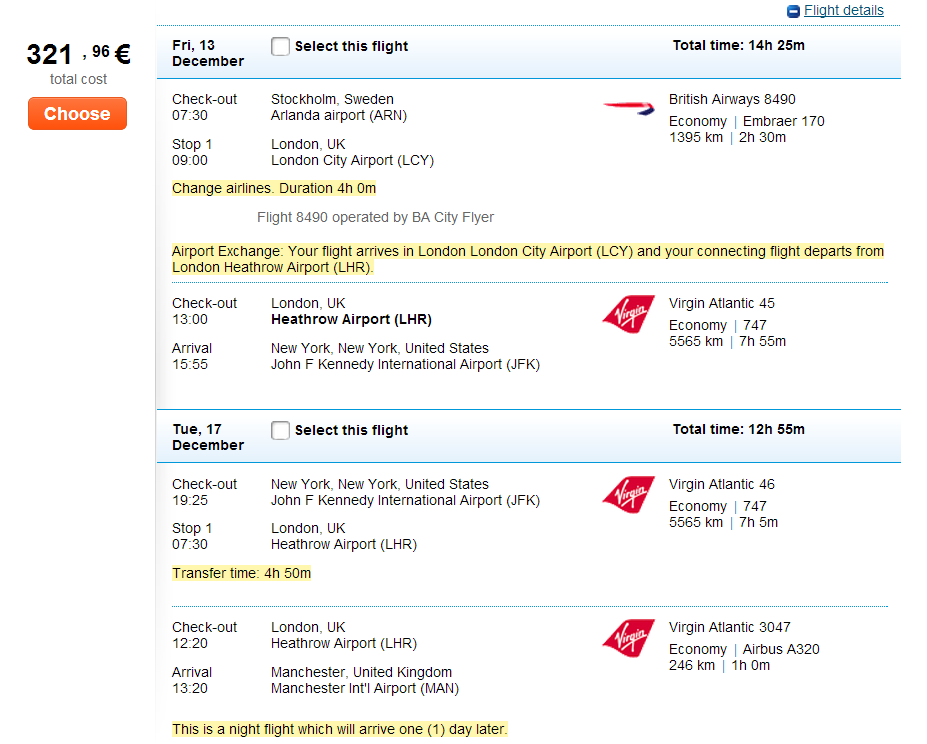Tick the Fri, 13 December flight checkbox

[x=281, y=46]
